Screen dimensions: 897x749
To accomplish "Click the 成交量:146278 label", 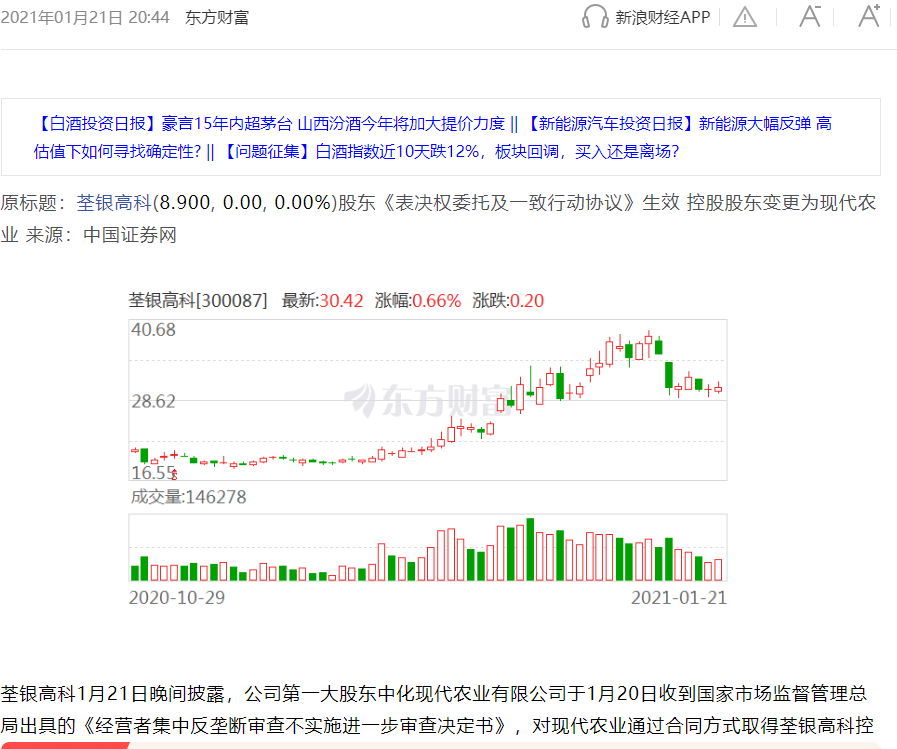I will (x=188, y=497).
